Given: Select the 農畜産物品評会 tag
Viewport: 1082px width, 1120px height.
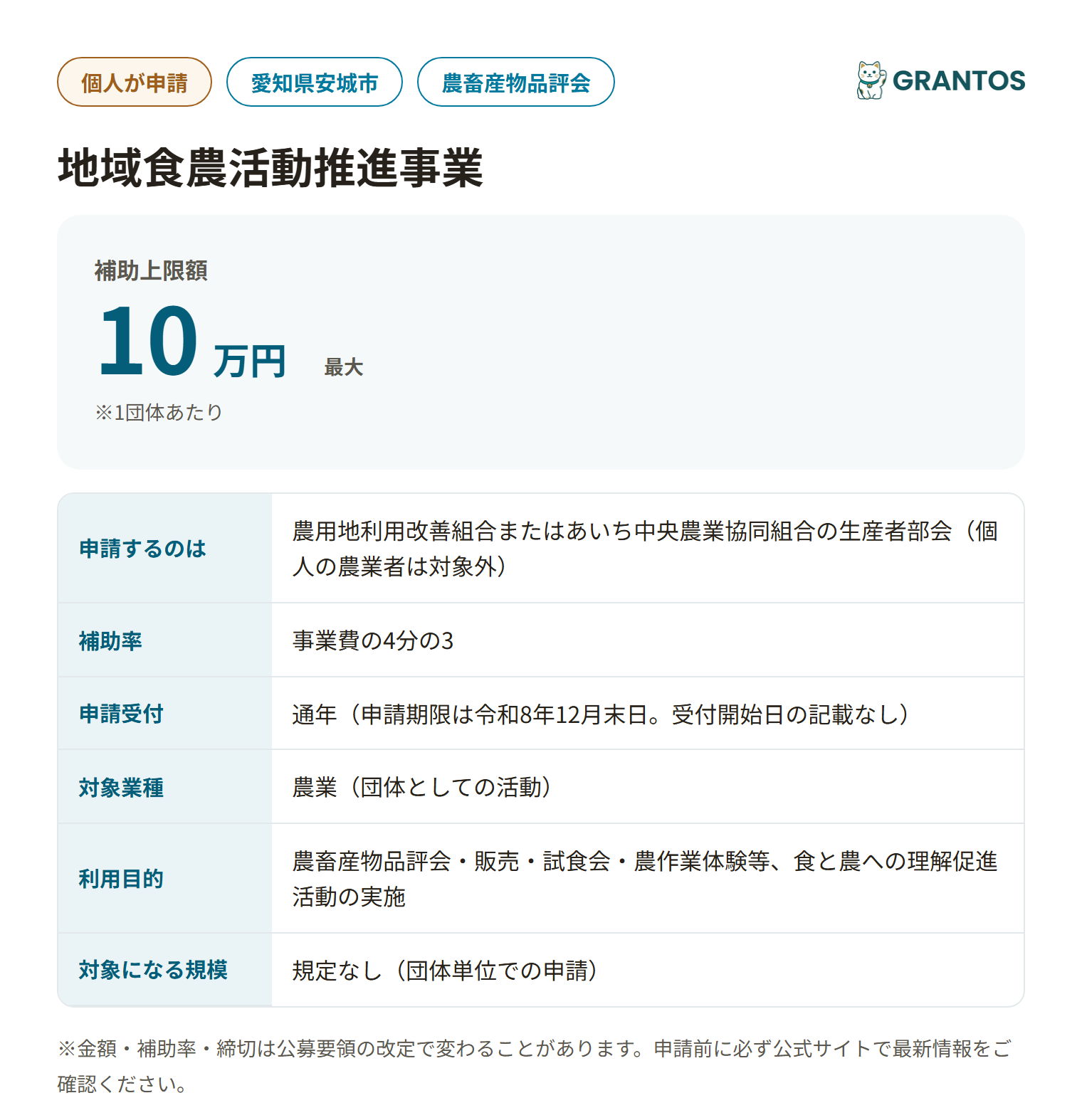Looking at the screenshot, I should click(x=516, y=83).
